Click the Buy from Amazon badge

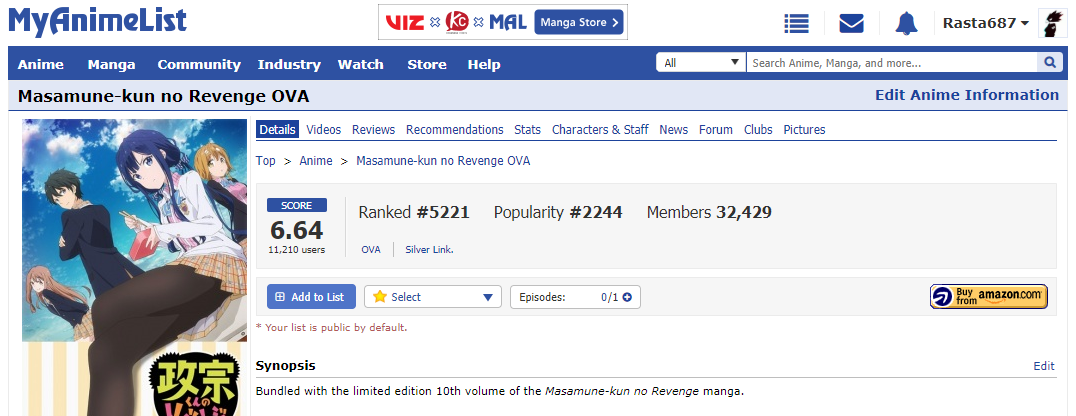989,297
